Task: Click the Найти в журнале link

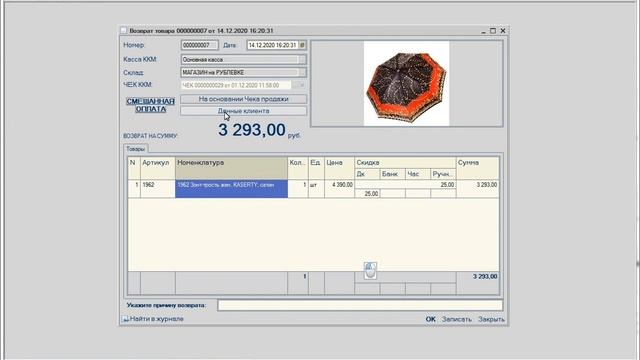Action: click(x=157, y=319)
